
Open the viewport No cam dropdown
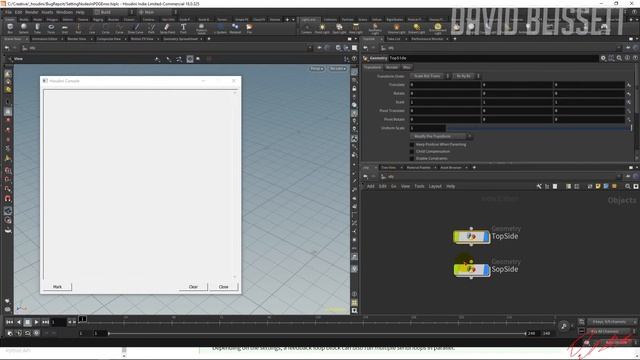[x=338, y=69]
